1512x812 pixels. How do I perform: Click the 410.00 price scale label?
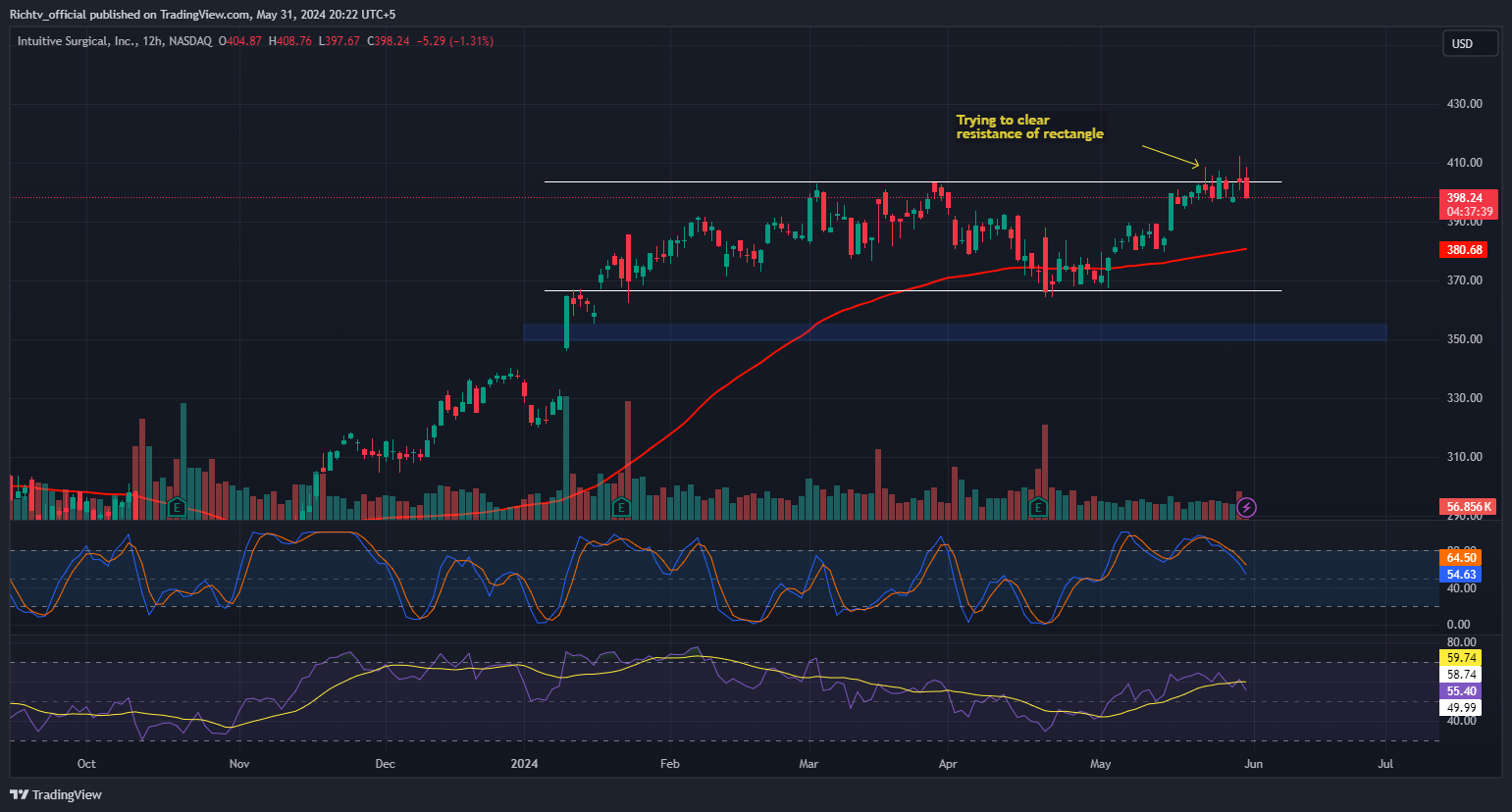tap(1464, 163)
